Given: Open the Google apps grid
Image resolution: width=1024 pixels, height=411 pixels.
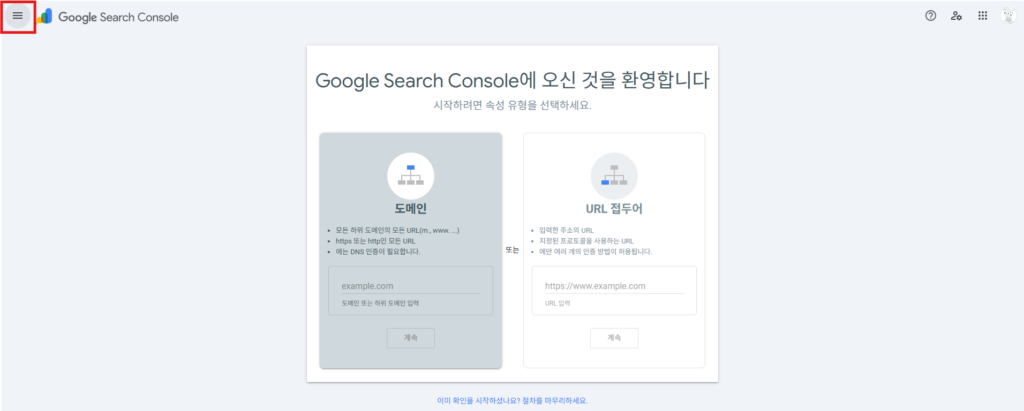Looking at the screenshot, I should coord(982,16).
